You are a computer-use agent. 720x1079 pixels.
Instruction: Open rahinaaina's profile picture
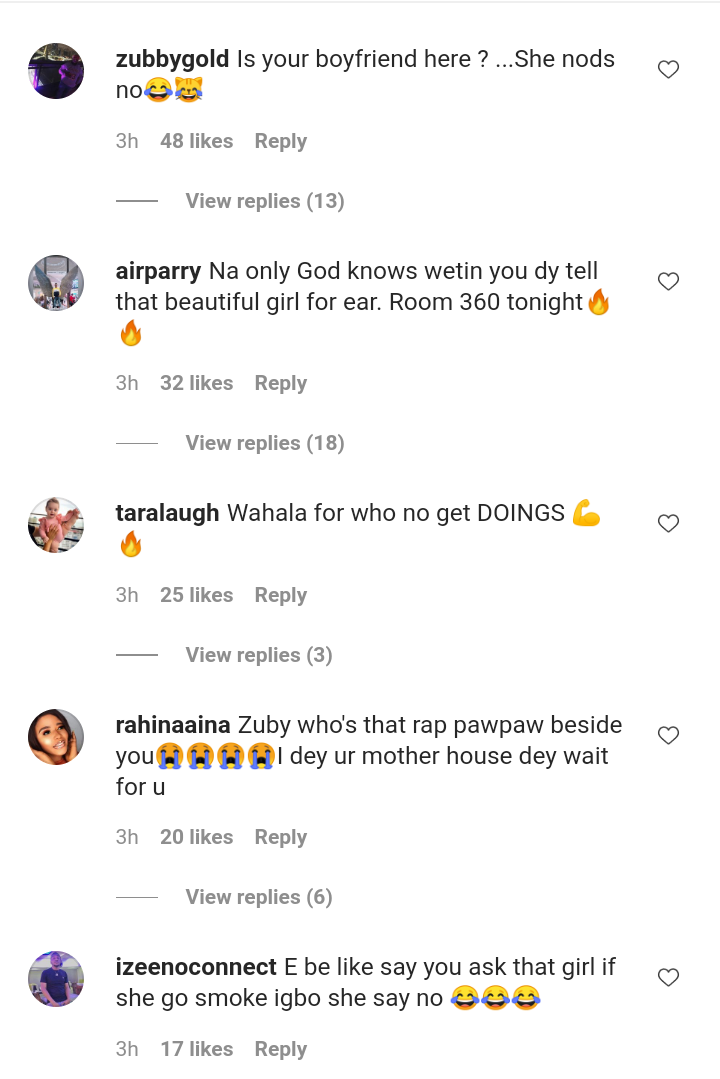(56, 737)
